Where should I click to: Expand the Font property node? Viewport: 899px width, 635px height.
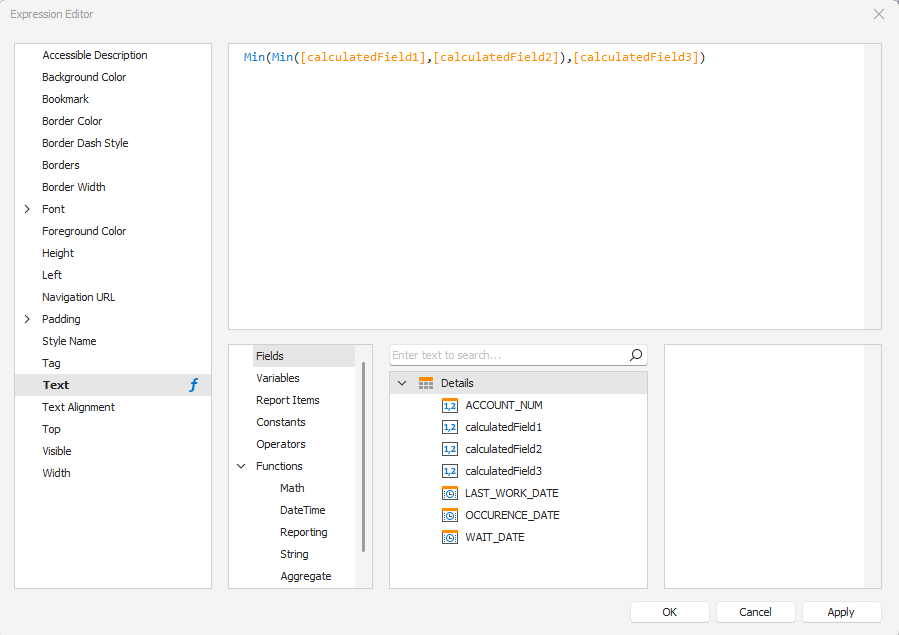pyautogui.click(x=27, y=209)
